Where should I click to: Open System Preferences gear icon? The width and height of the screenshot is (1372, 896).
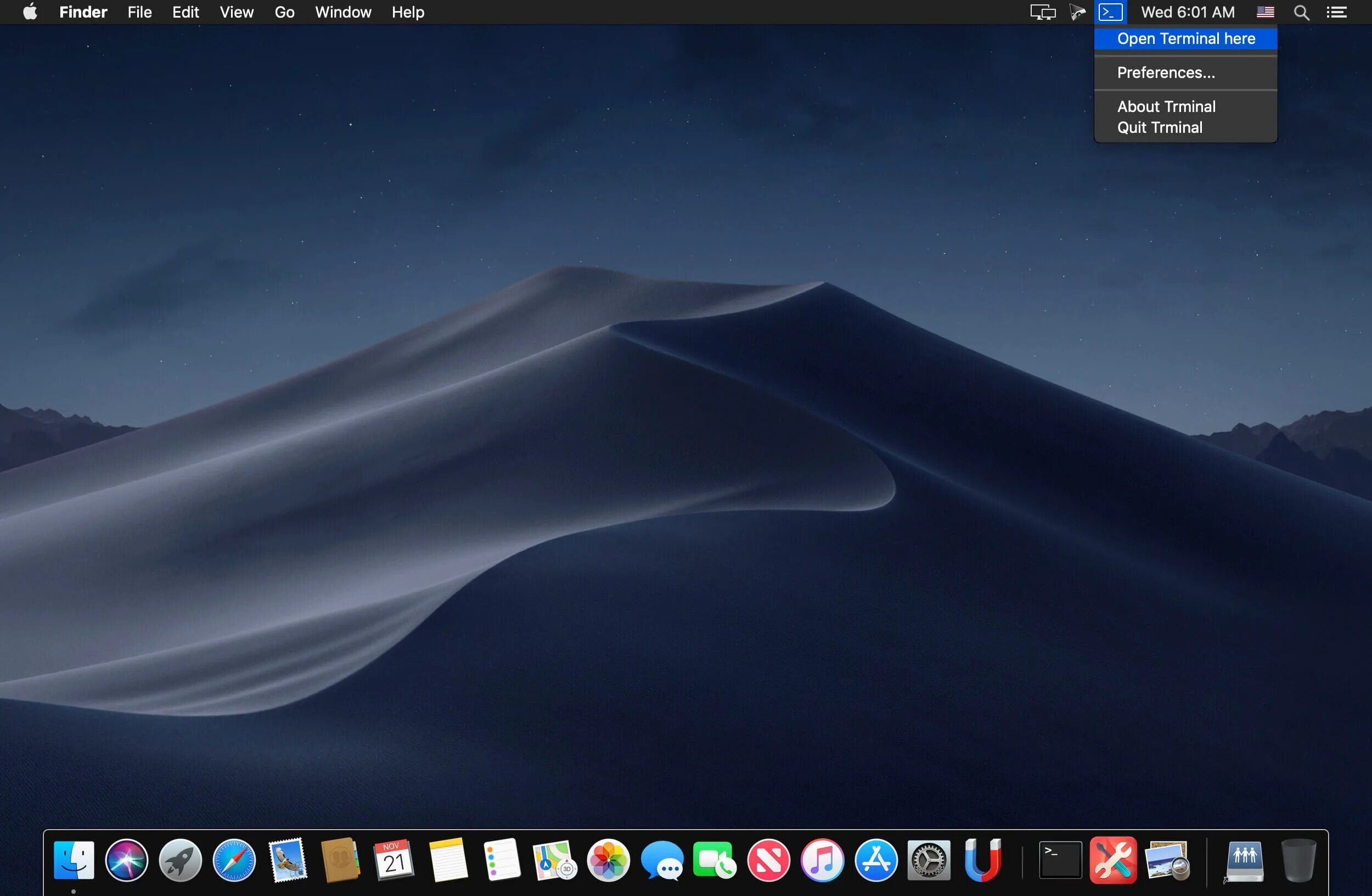[x=929, y=860]
